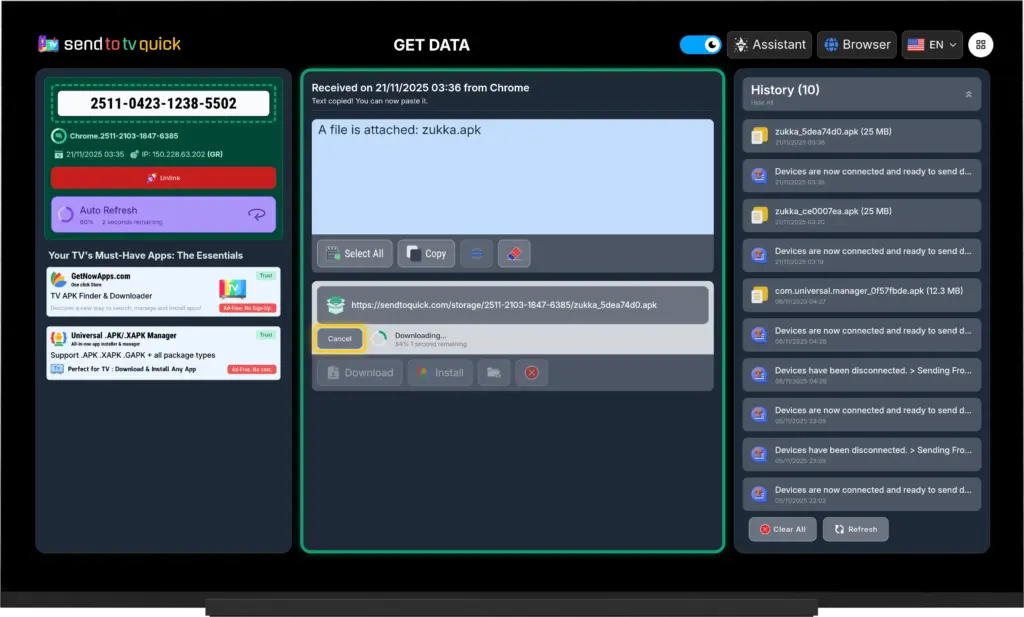Click the Auto Refresh loop icon
Screen dimensions: 1024x617
click(257, 214)
